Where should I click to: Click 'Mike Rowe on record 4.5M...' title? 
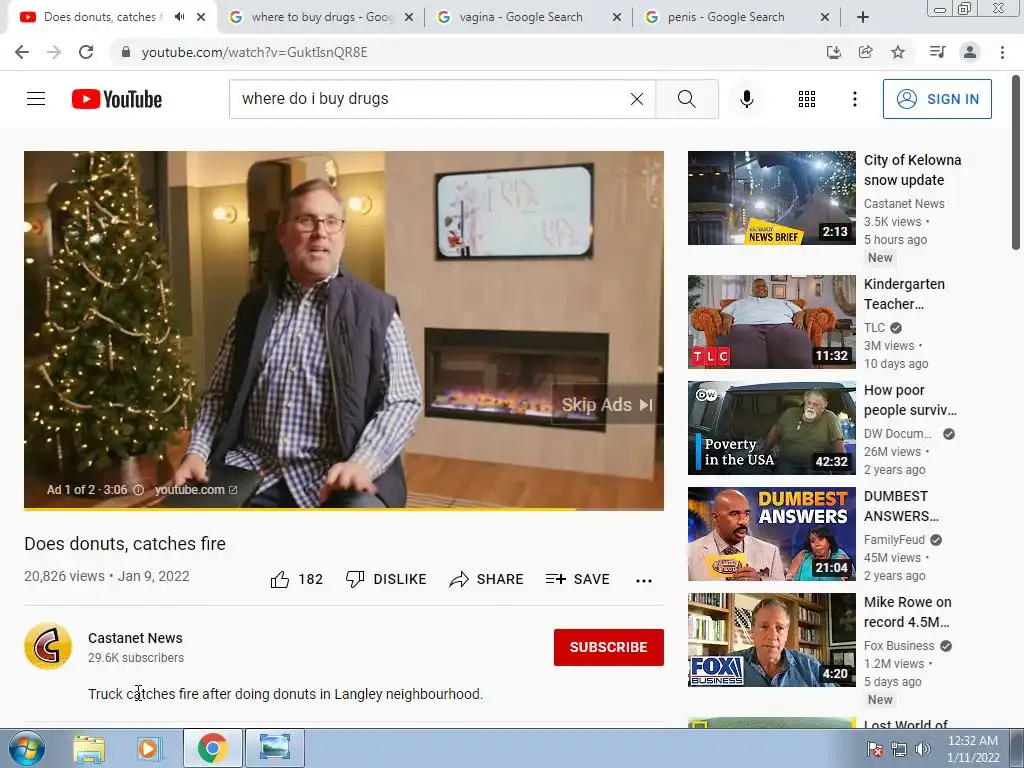coord(907,612)
